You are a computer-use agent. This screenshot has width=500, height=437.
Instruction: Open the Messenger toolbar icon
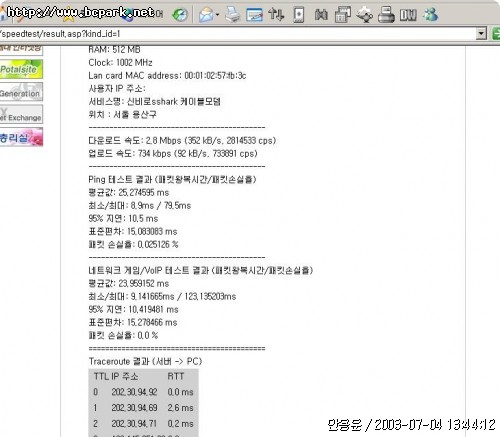point(430,15)
